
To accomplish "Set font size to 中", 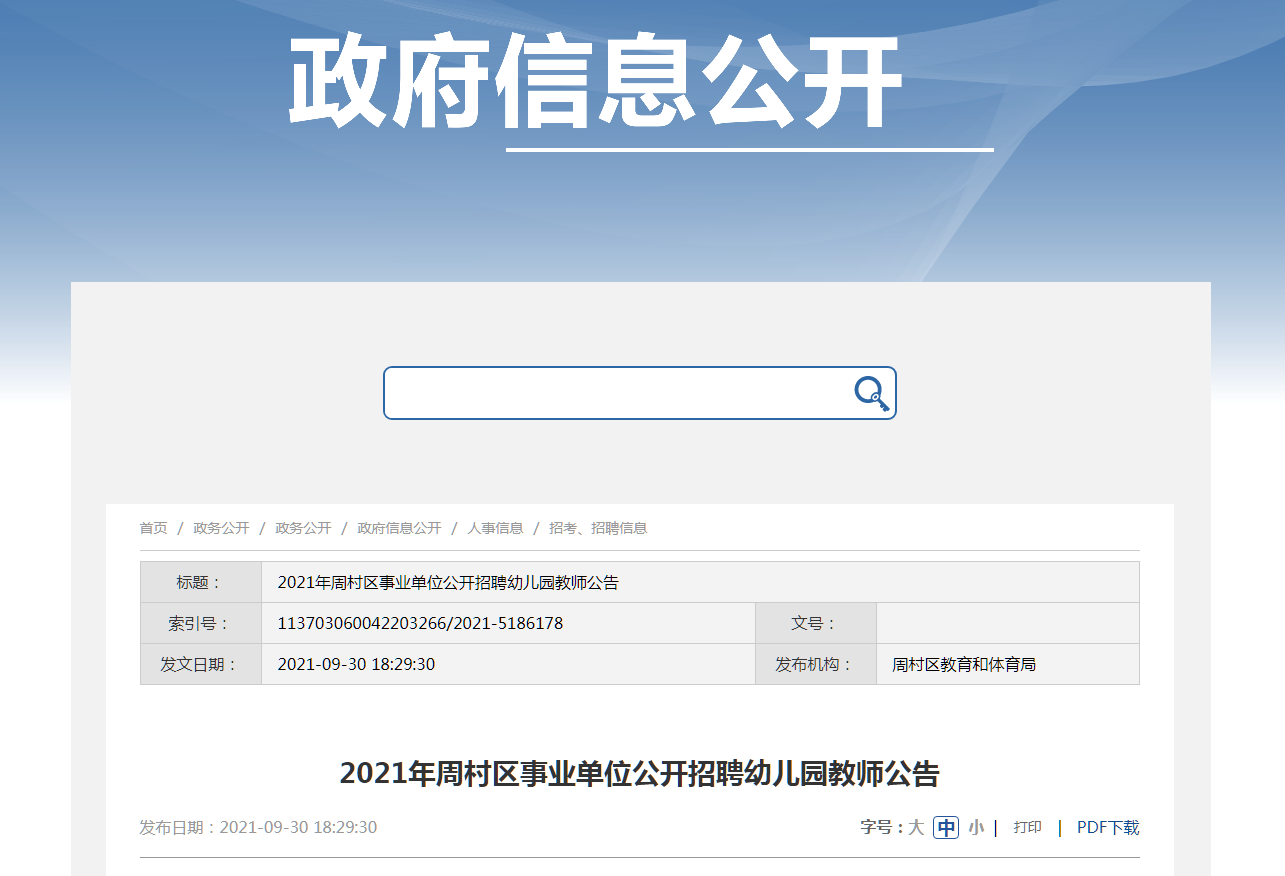I will click(946, 828).
